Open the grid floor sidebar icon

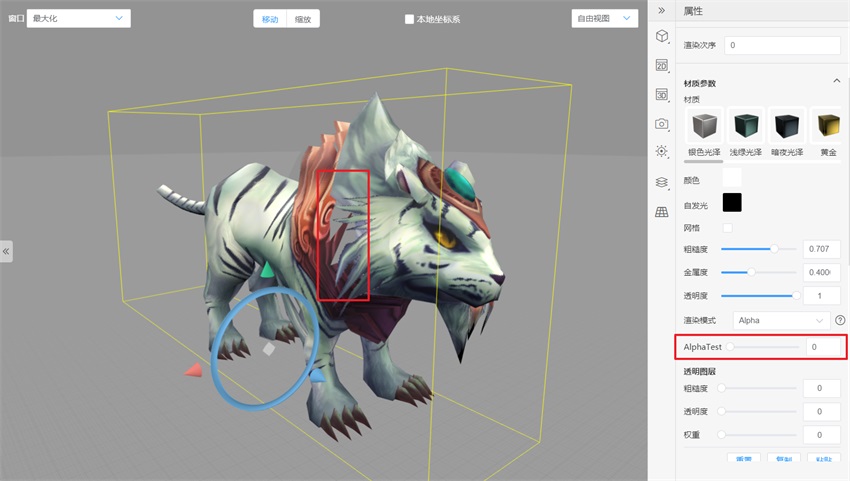click(661, 212)
